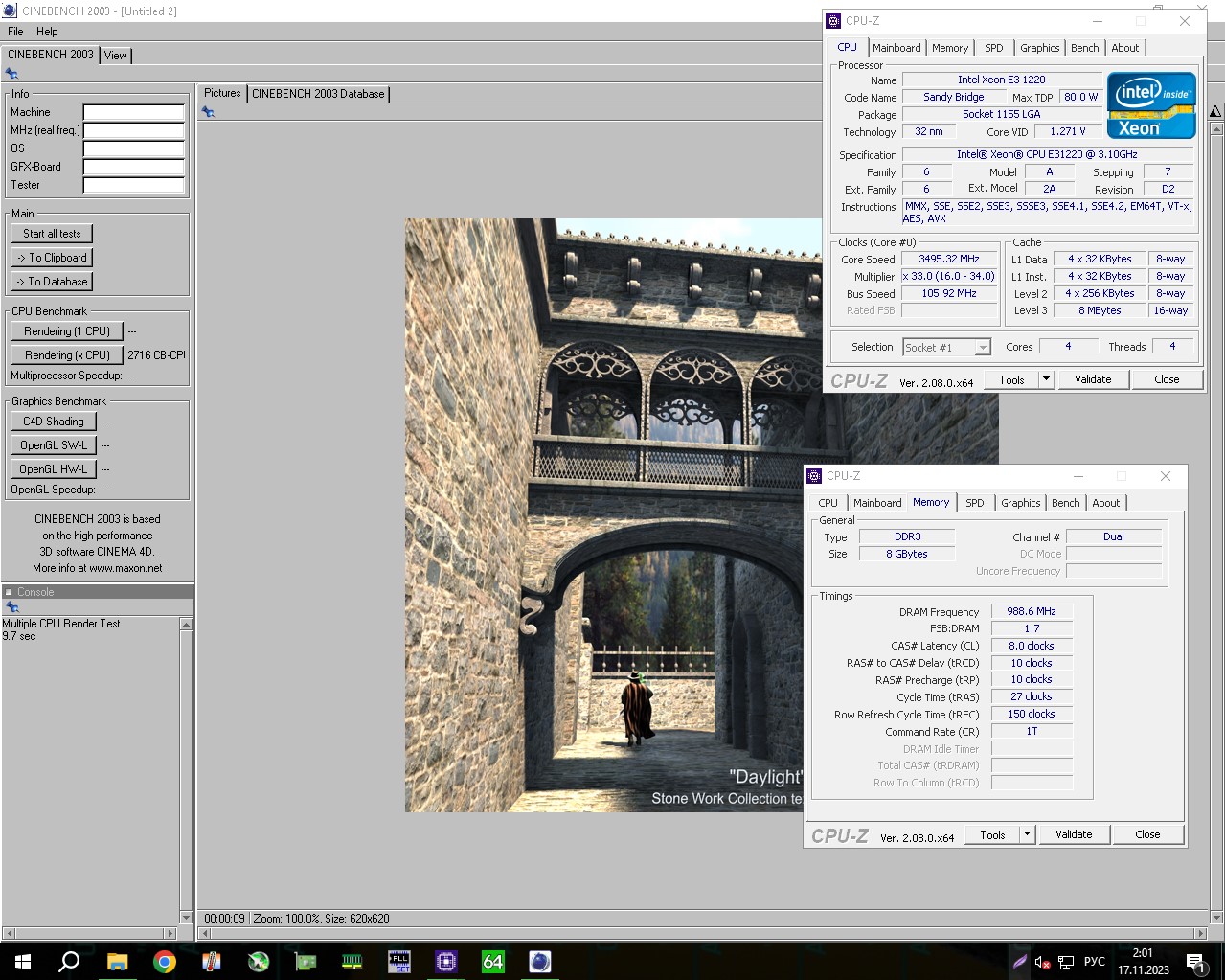This screenshot has width=1225, height=980.
Task: Open File Explorer from the taskbar
Action: click(x=117, y=961)
